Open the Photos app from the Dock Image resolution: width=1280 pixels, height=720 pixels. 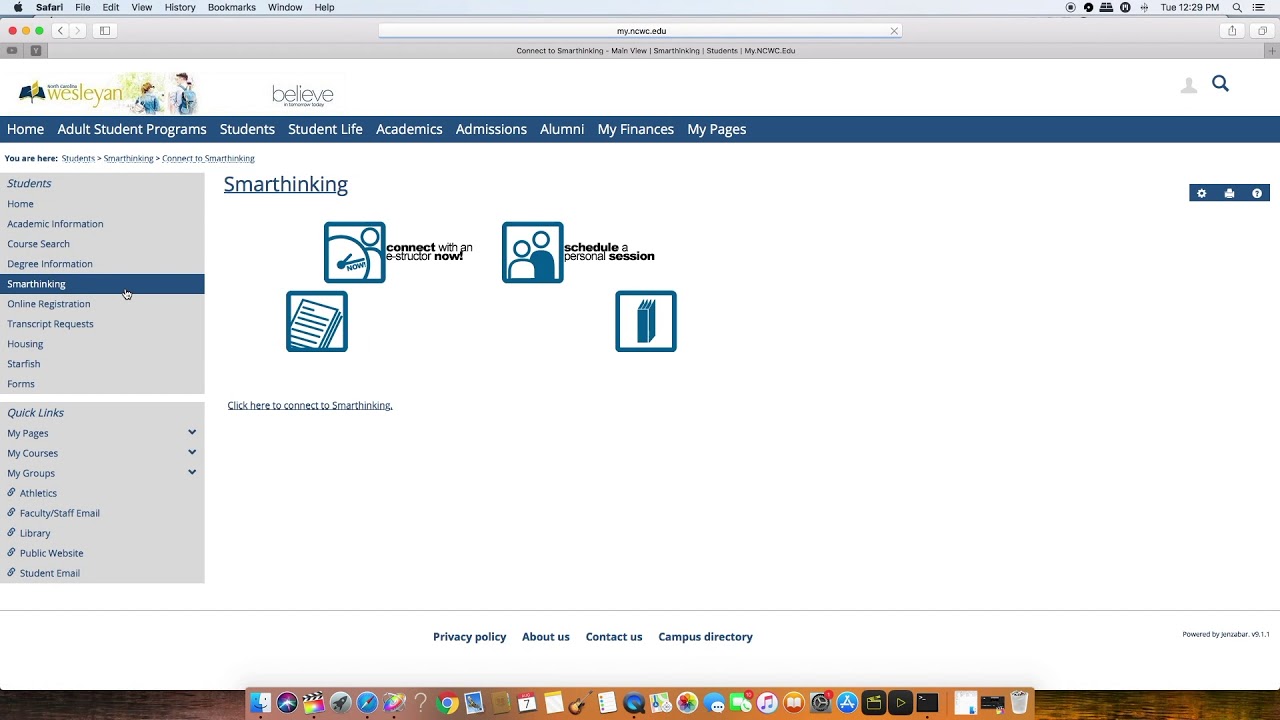pos(687,703)
